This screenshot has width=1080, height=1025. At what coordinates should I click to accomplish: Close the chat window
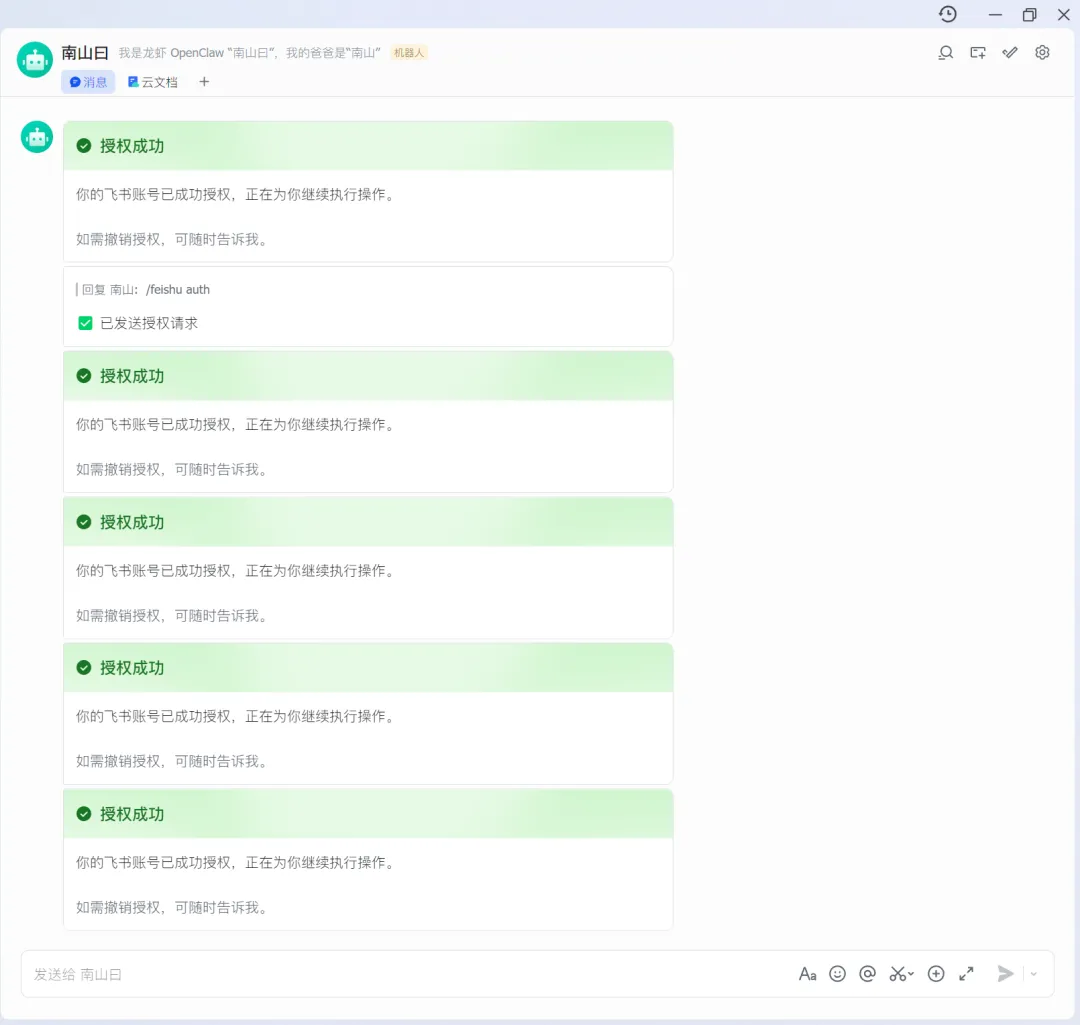[x=1063, y=14]
